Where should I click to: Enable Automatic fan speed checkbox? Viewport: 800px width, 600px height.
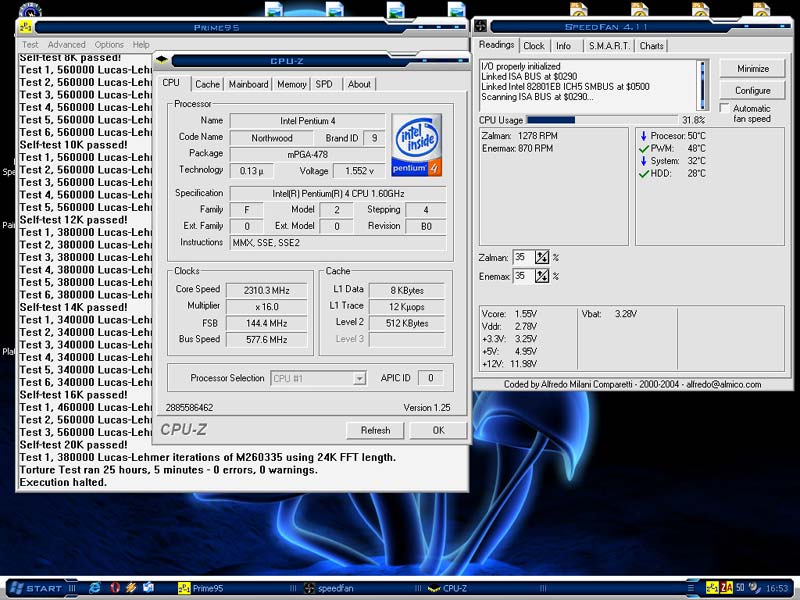(x=725, y=108)
